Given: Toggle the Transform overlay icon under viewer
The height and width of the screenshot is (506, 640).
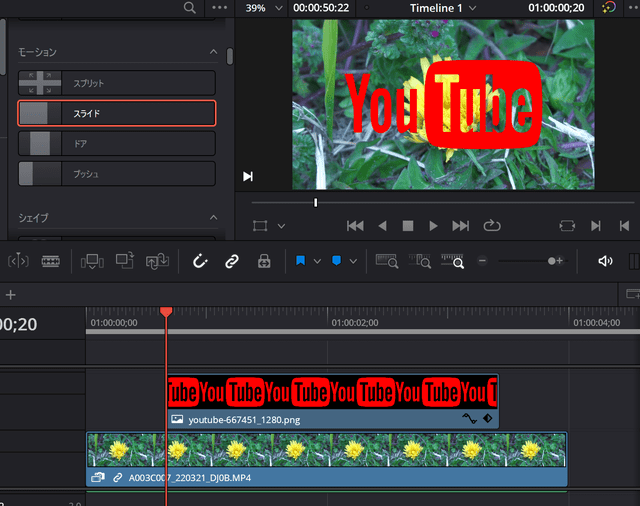Looking at the screenshot, I should point(260,226).
